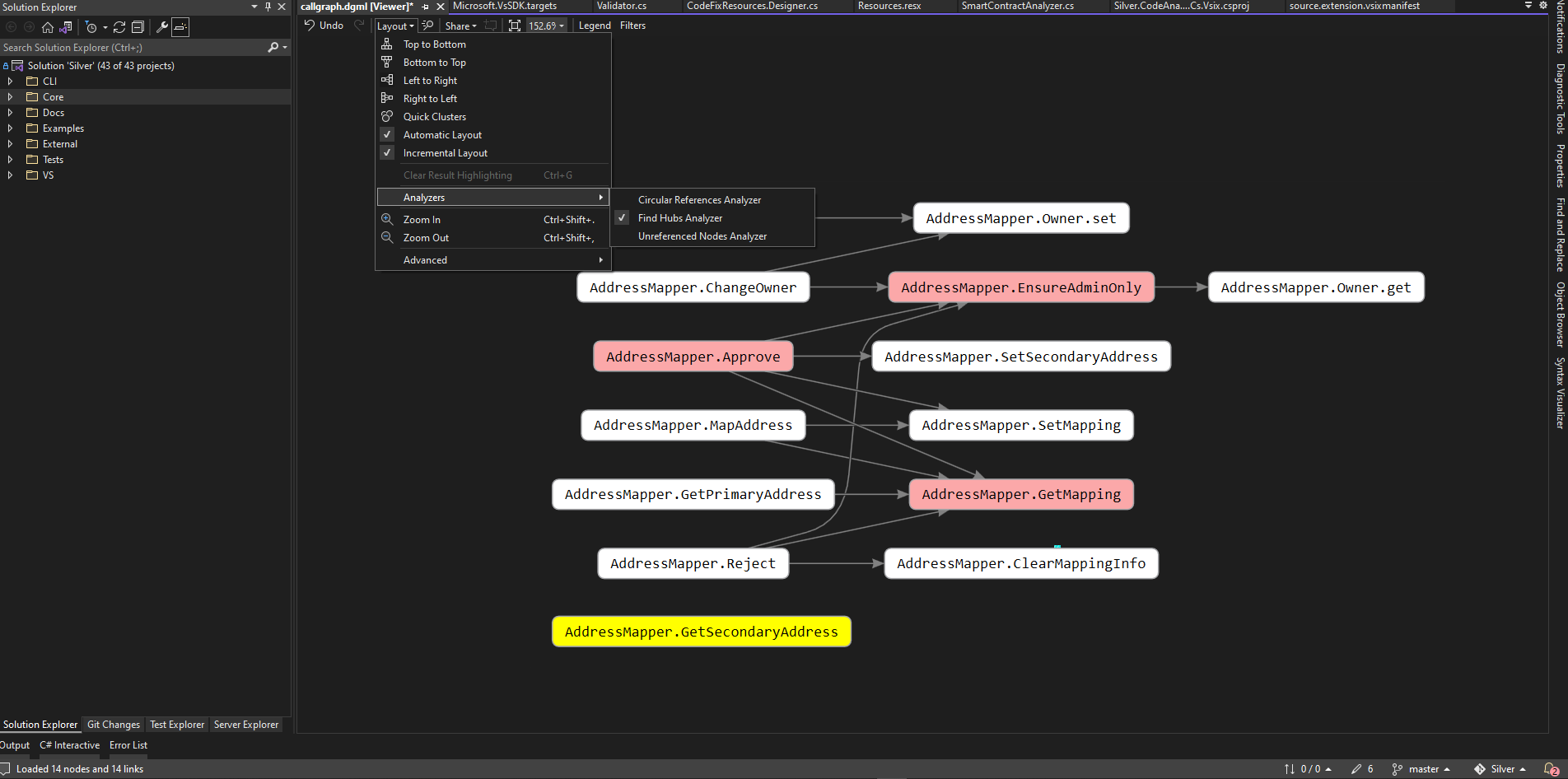Click the search magnifier in Solution Explorer

tap(273, 48)
